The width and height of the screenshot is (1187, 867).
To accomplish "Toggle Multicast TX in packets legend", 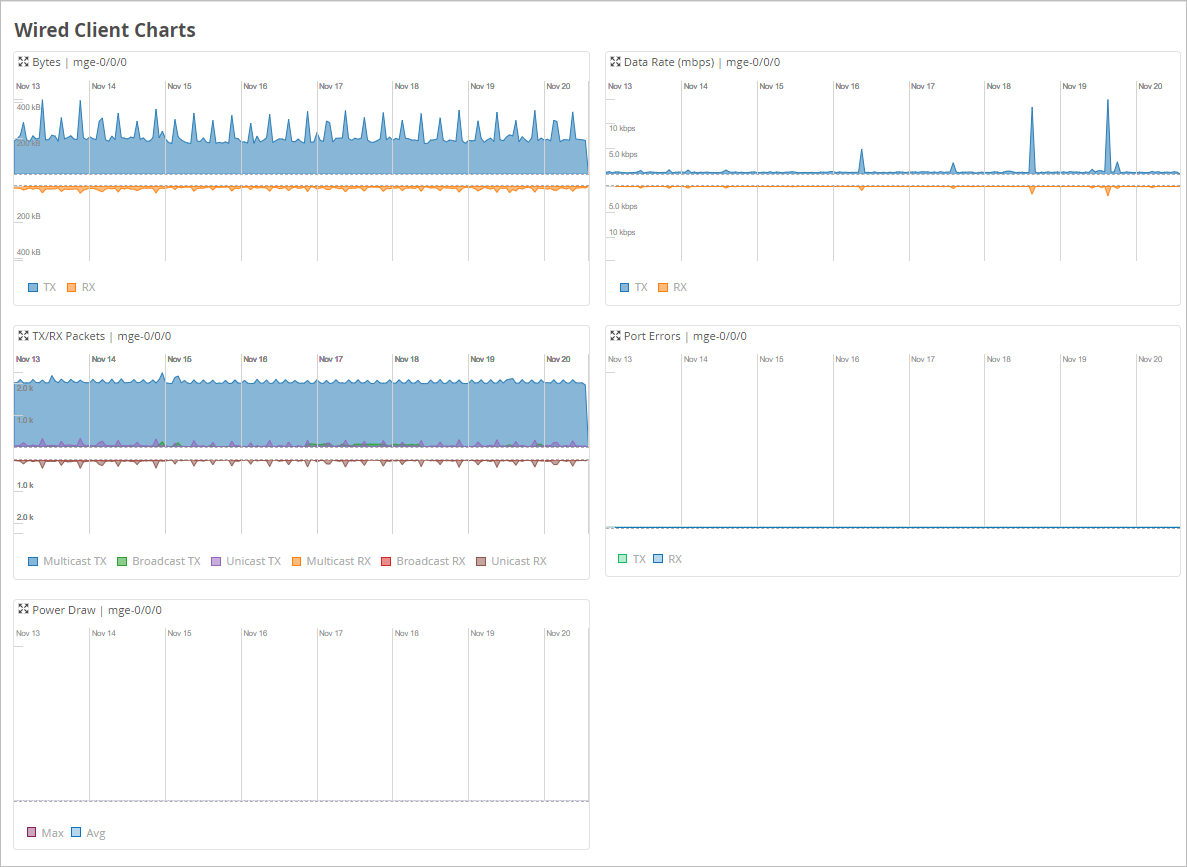I will [67, 561].
